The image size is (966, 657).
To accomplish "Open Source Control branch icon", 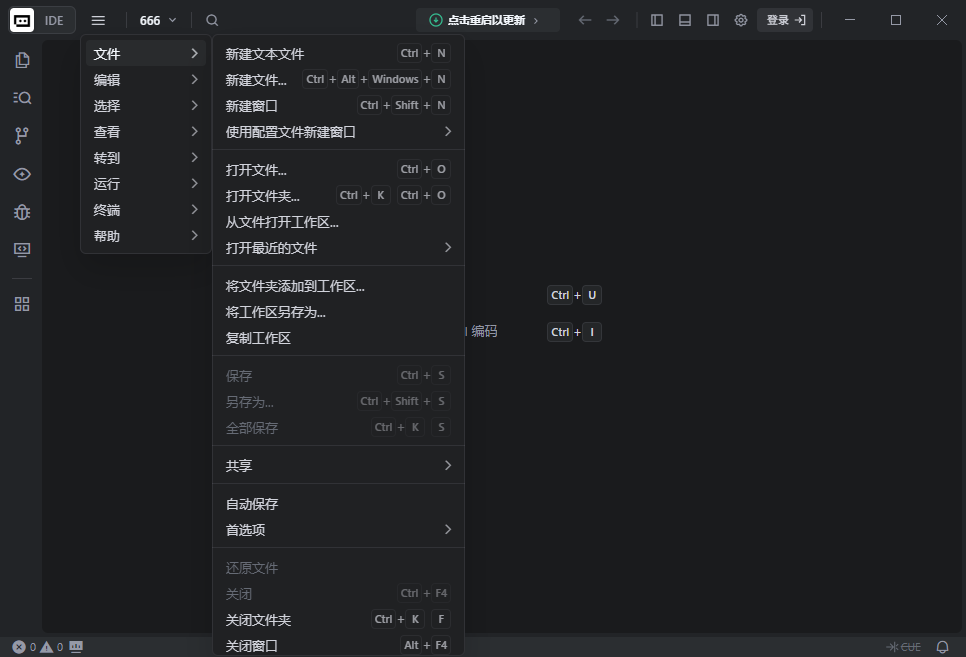I will coord(22,136).
